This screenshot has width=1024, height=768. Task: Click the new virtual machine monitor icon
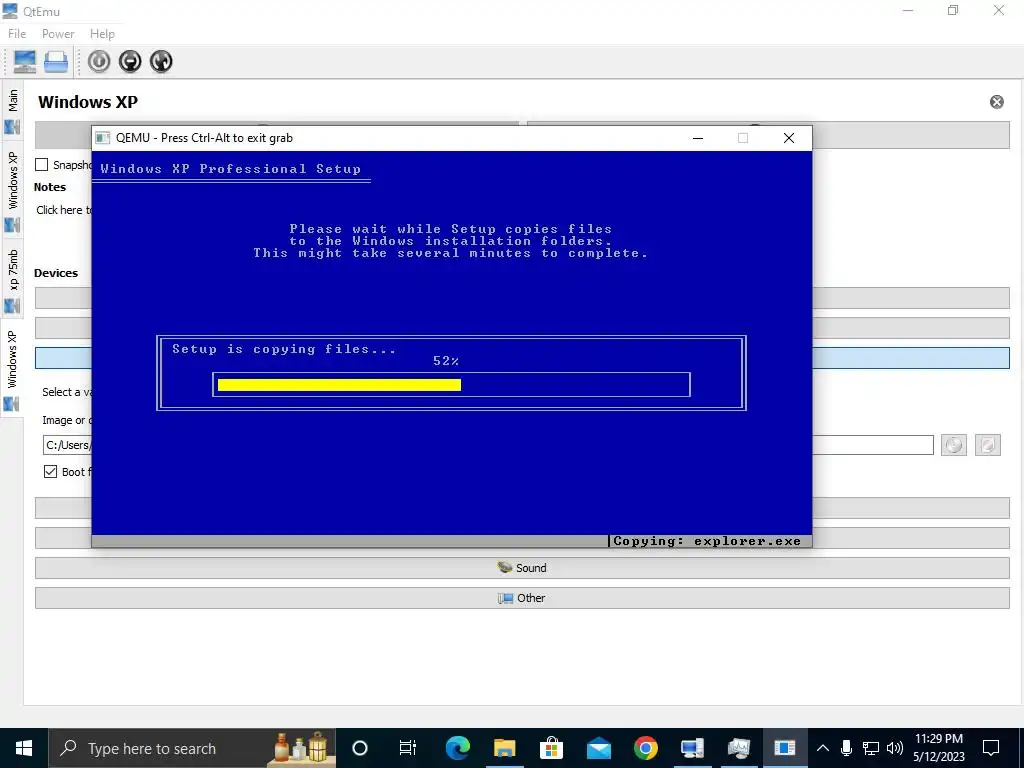coord(25,61)
